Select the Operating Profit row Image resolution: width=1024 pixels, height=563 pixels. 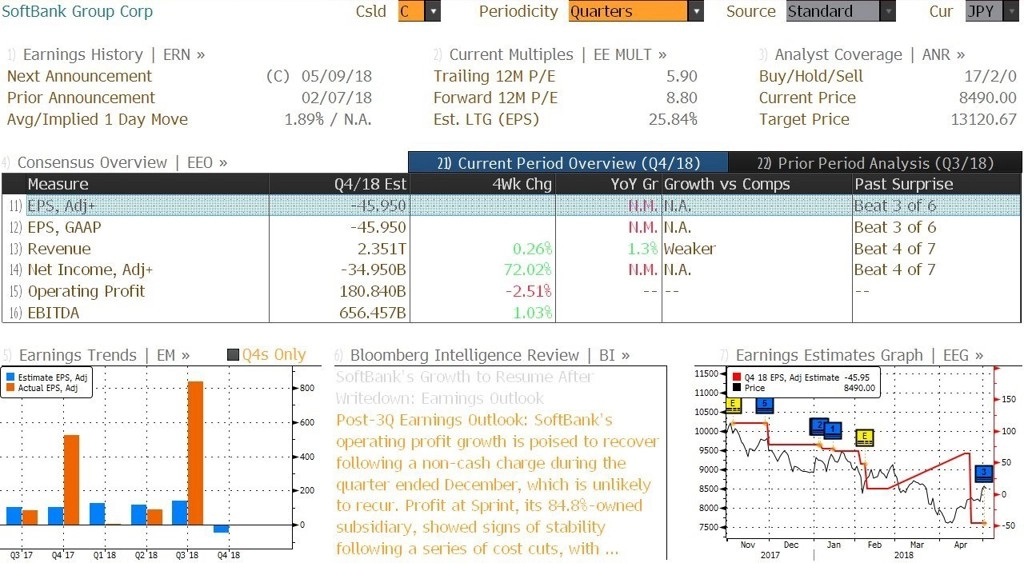511,291
